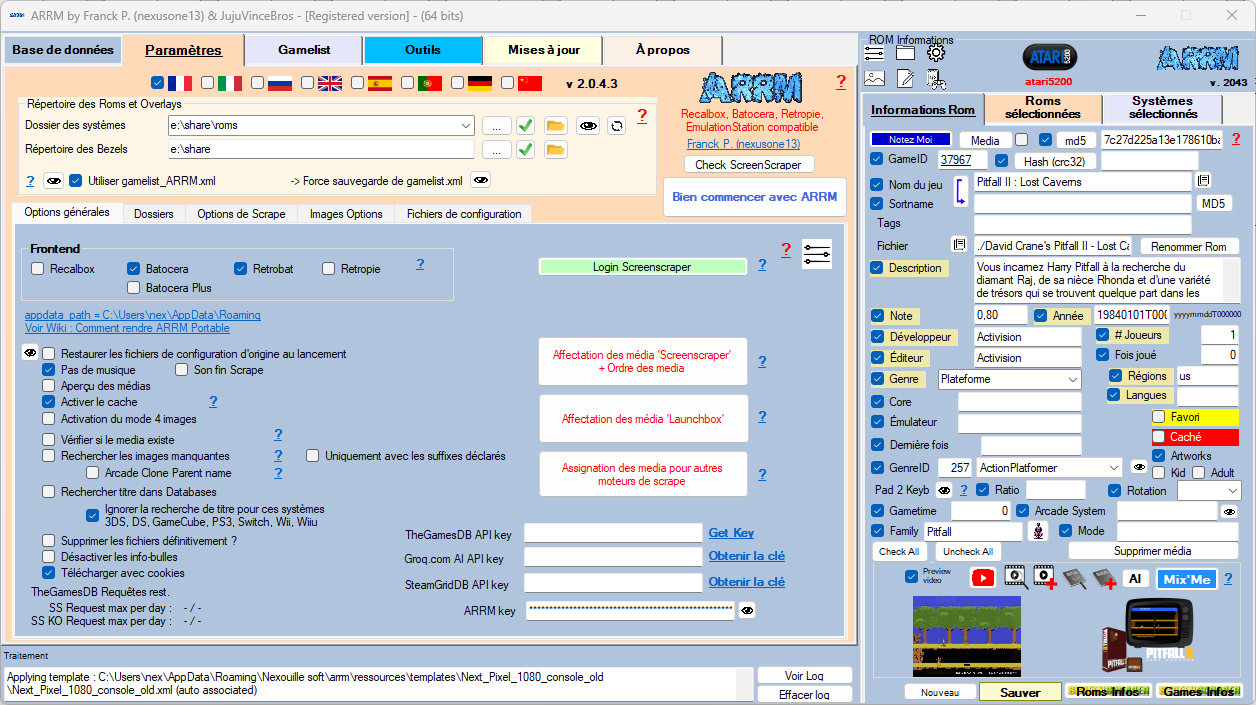Viewport: 1256px width, 705px height.
Task: Click the gamepad file icon in ROM Informations
Action: click(x=936, y=78)
